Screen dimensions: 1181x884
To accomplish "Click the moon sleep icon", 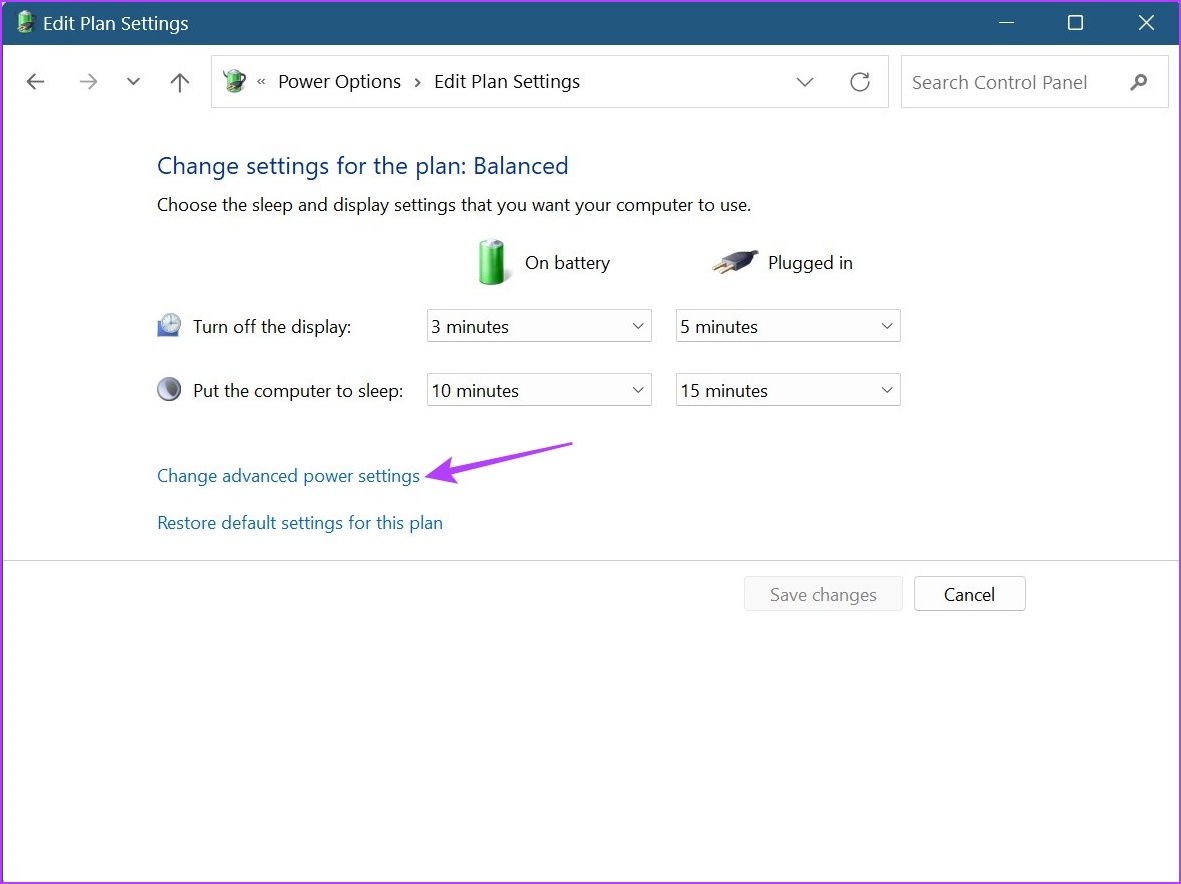I will pyautogui.click(x=169, y=389).
